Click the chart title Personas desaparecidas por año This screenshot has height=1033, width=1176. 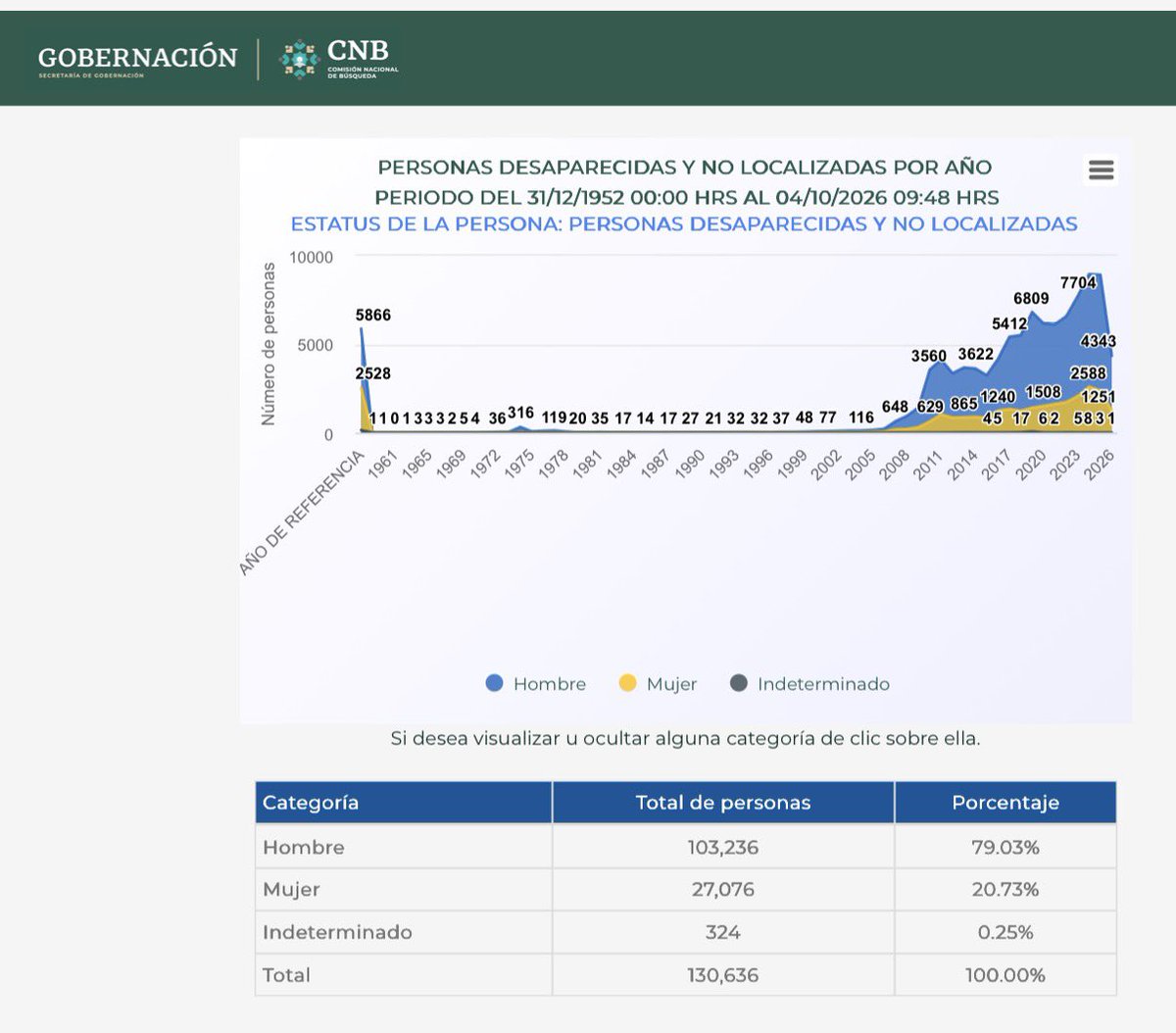[x=685, y=168]
